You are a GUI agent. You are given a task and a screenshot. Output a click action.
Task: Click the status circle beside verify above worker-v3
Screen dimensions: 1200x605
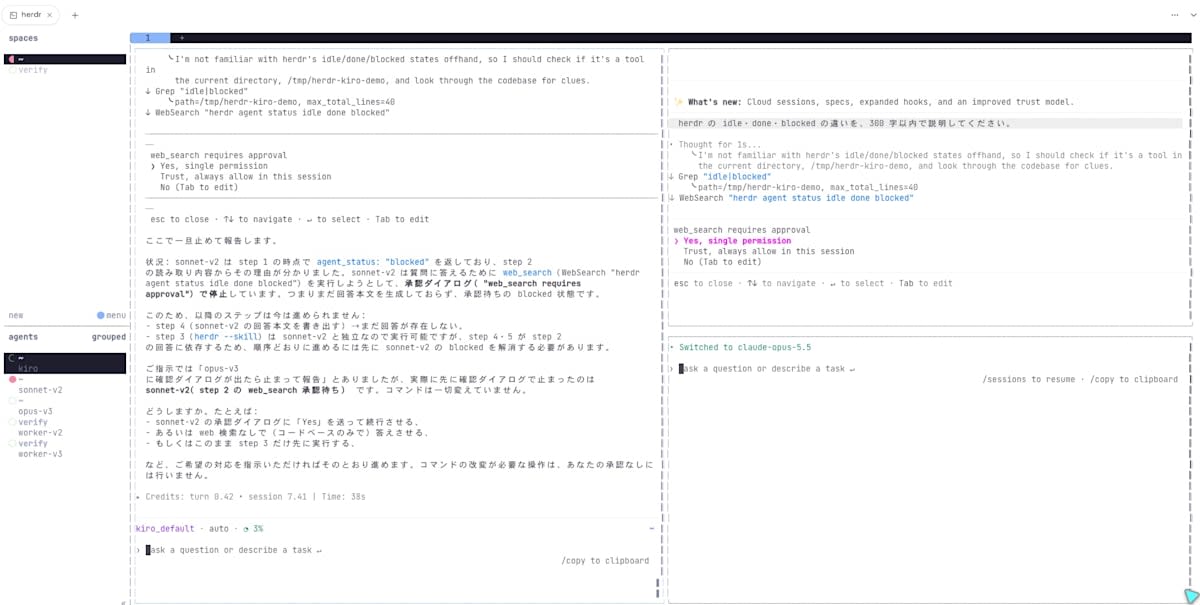click(x=12, y=443)
